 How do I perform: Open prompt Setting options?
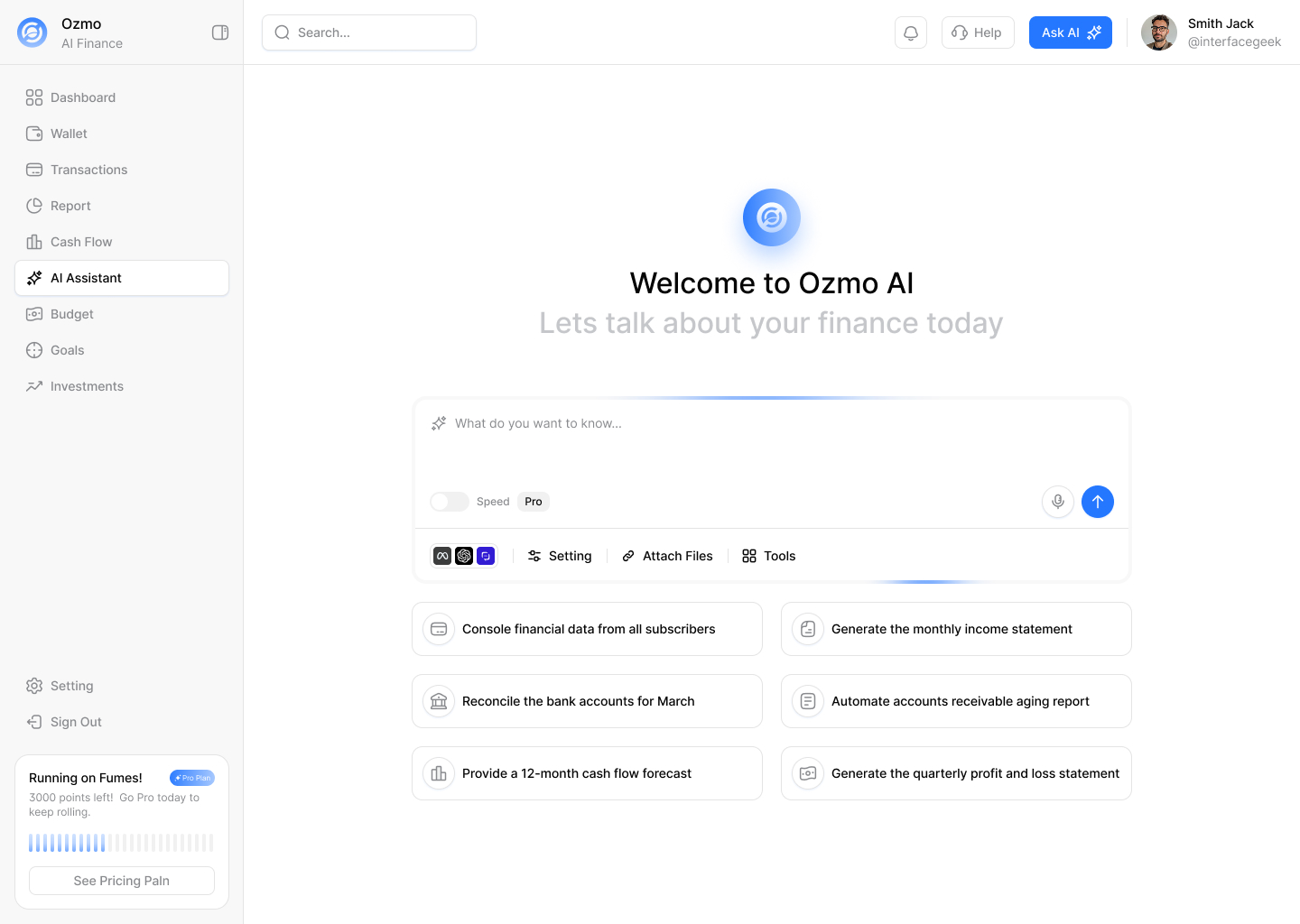point(560,556)
